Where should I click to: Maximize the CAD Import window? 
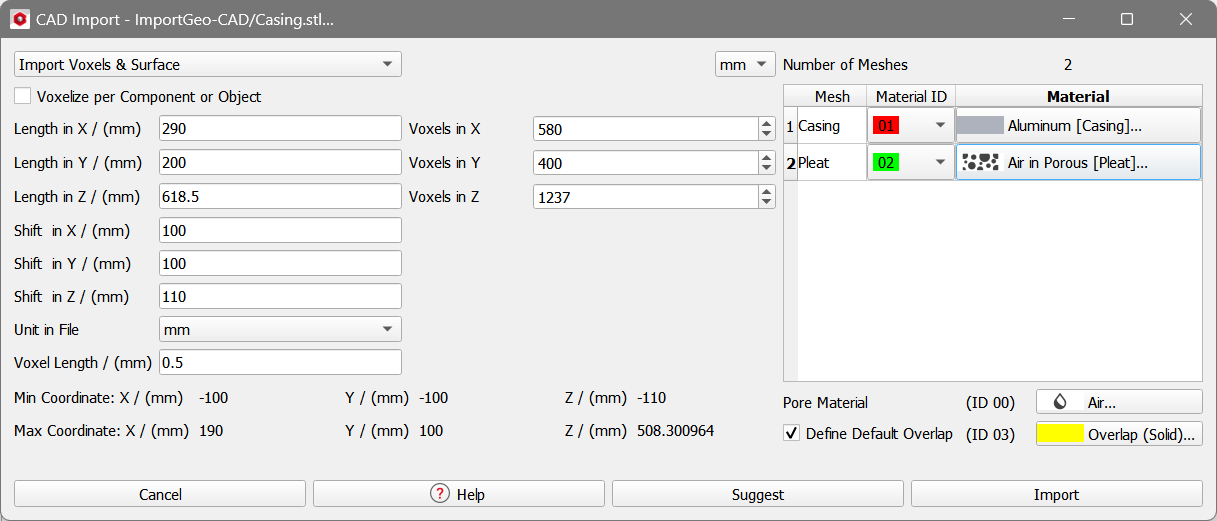[1127, 19]
